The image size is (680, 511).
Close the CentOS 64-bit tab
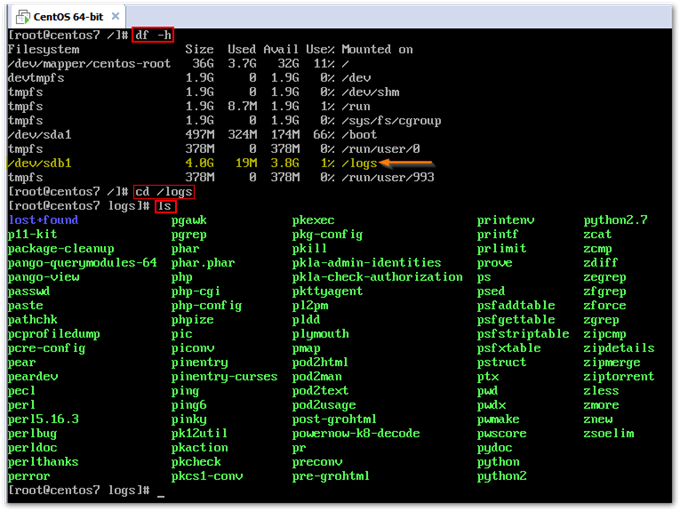[115, 16]
